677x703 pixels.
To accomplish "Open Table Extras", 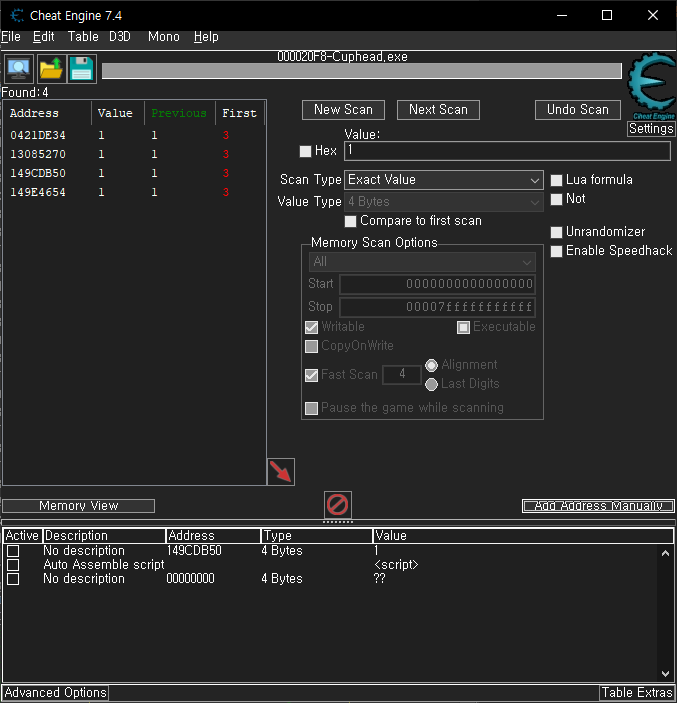I will tap(637, 693).
